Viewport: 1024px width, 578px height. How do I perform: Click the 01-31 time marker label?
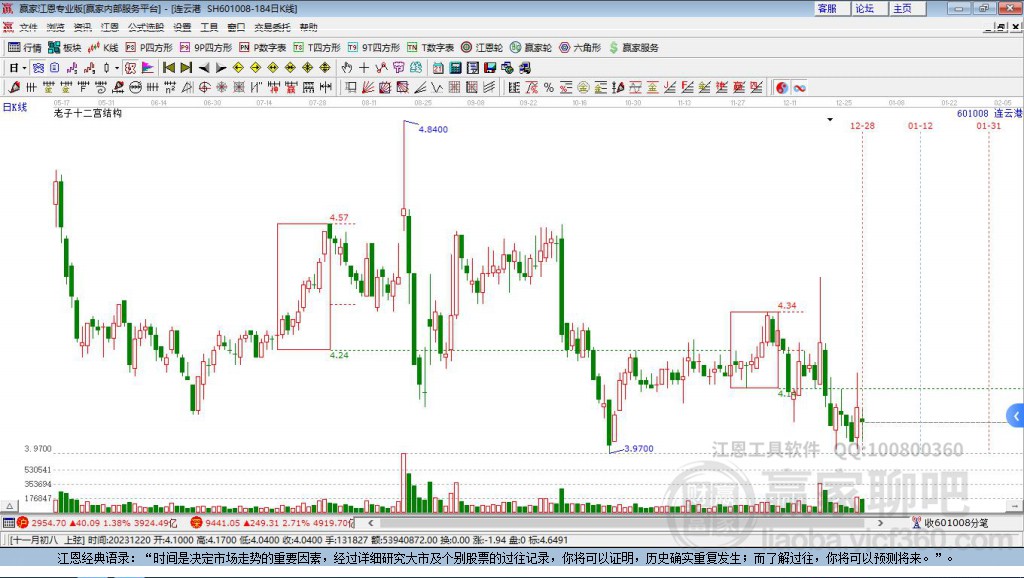(989, 125)
